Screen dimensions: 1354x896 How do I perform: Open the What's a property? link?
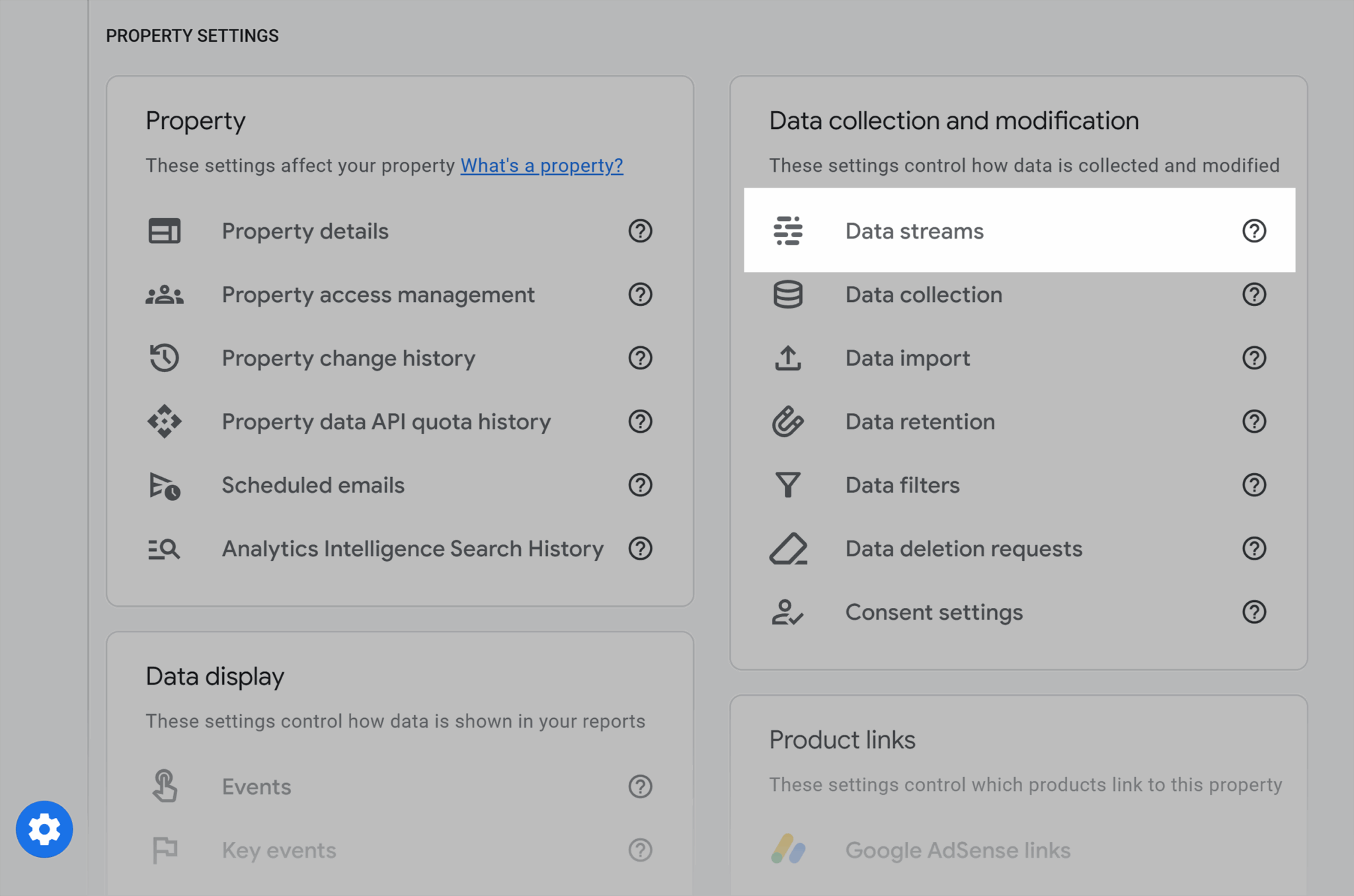point(541,165)
